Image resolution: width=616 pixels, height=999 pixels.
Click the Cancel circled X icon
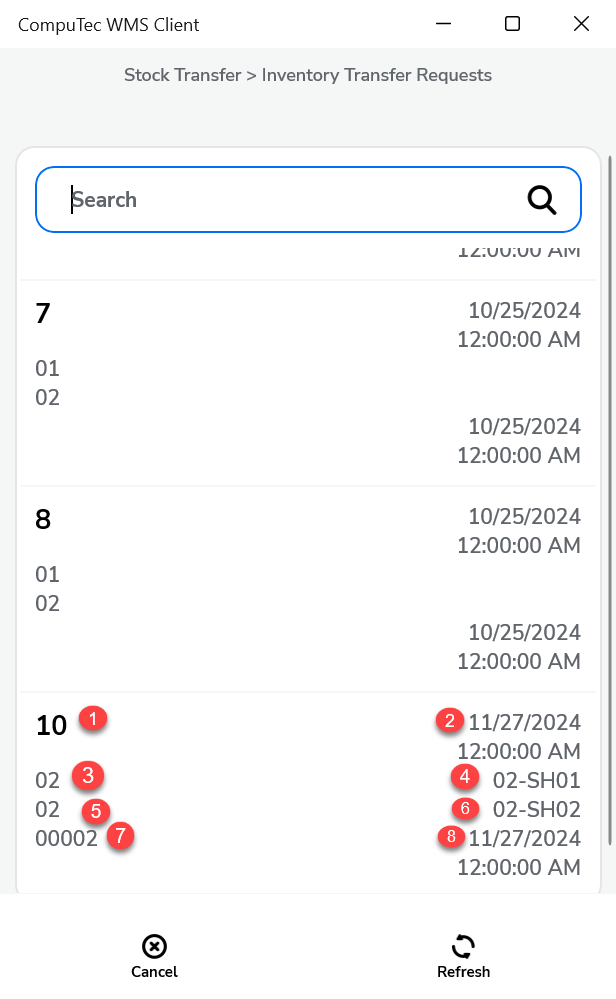[x=154, y=946]
